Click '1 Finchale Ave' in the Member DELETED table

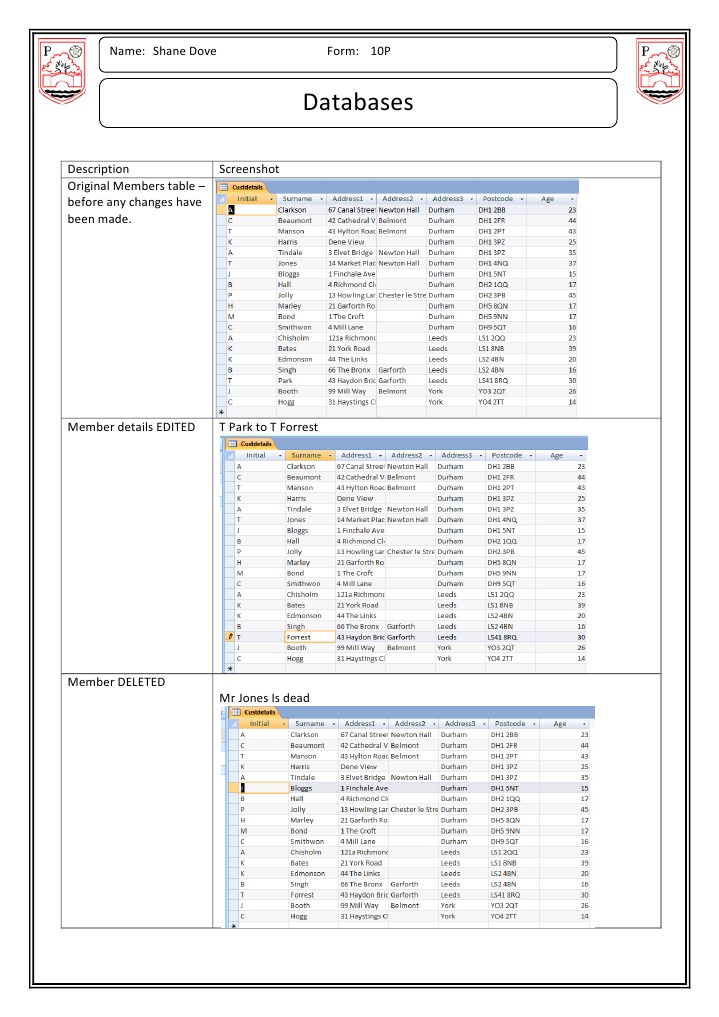(x=364, y=788)
